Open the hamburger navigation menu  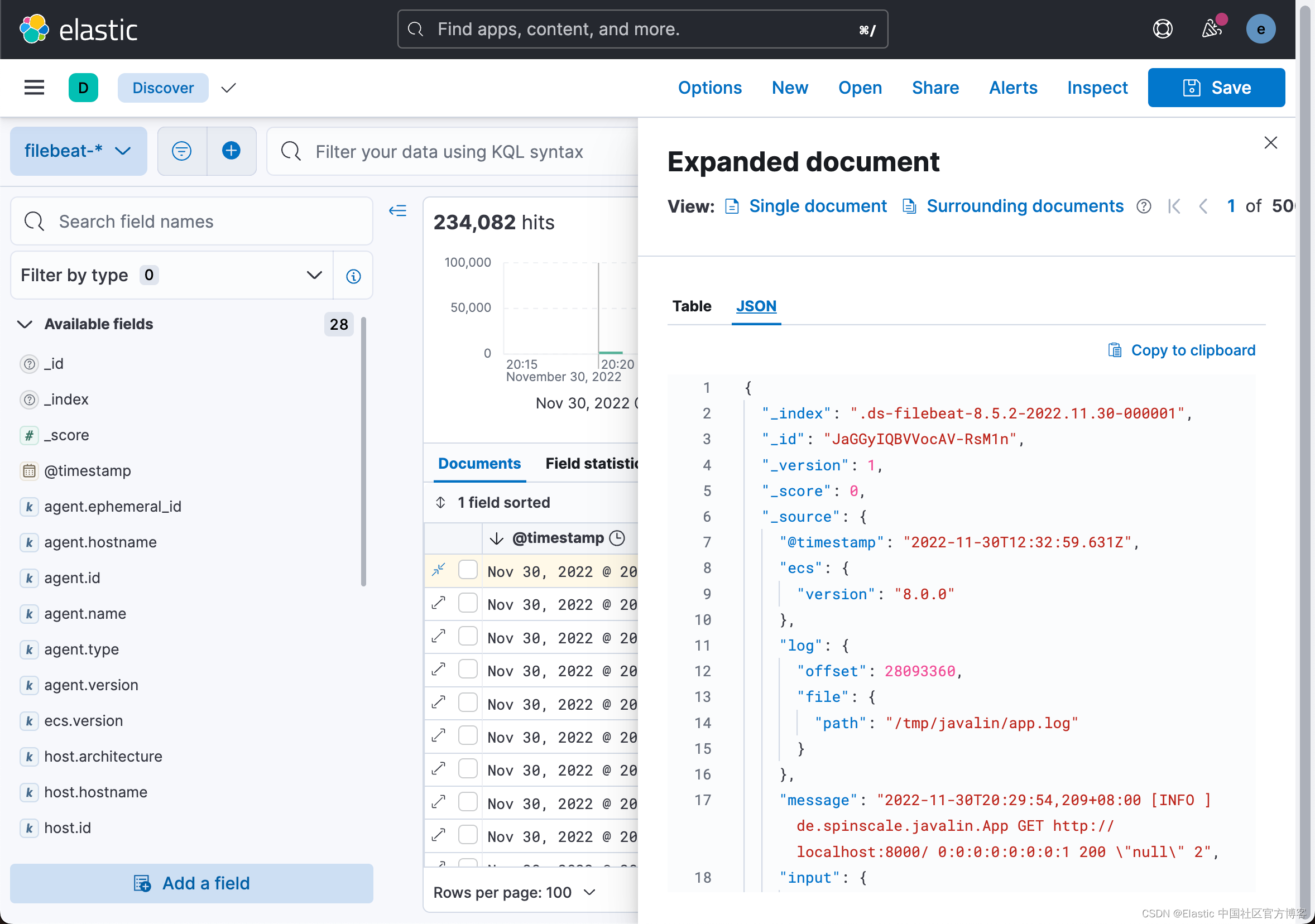pyautogui.click(x=34, y=88)
